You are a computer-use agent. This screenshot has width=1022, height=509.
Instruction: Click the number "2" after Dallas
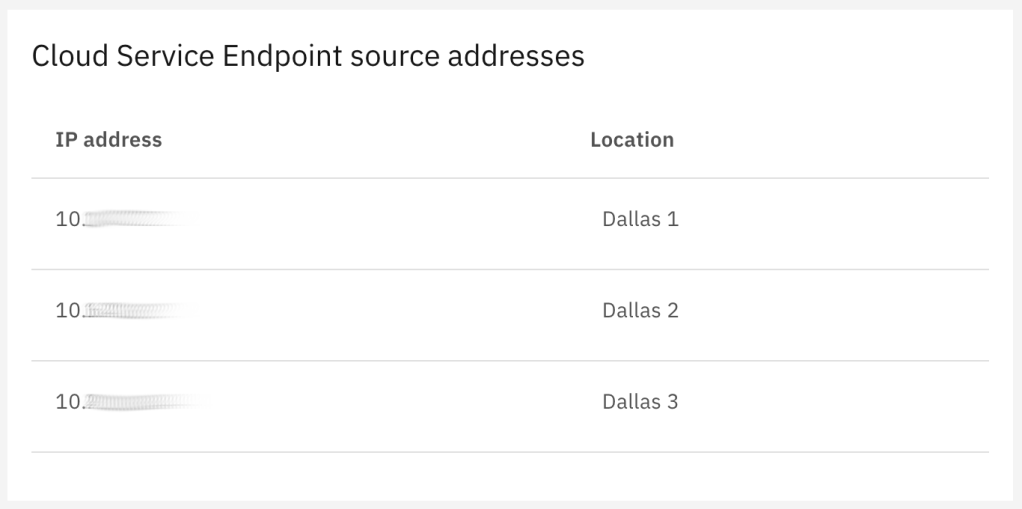673,311
